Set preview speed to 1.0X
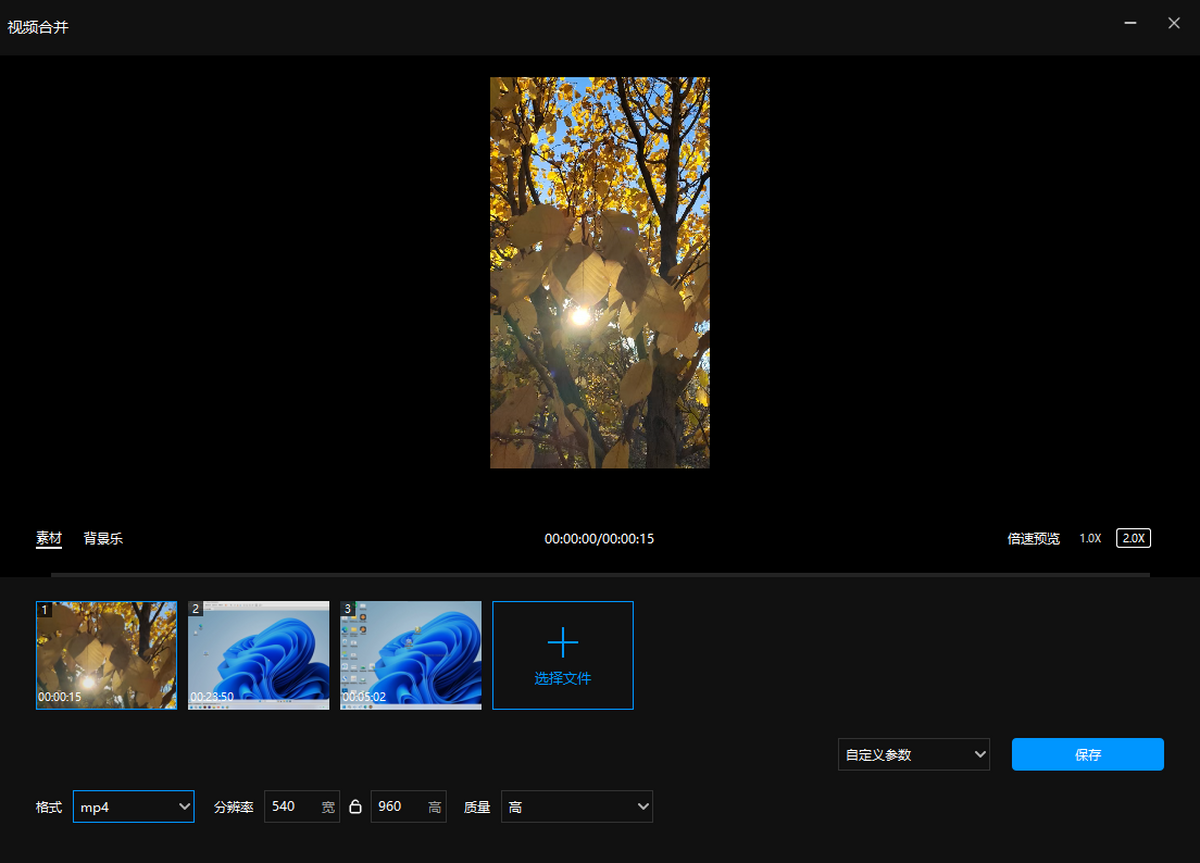 [x=1090, y=538]
